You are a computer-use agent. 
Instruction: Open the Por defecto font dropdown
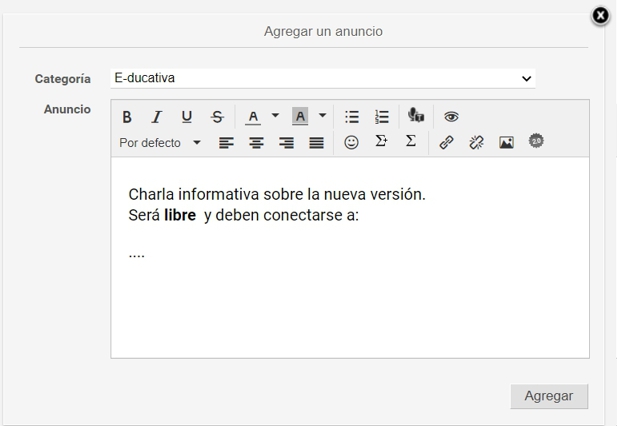(x=160, y=143)
